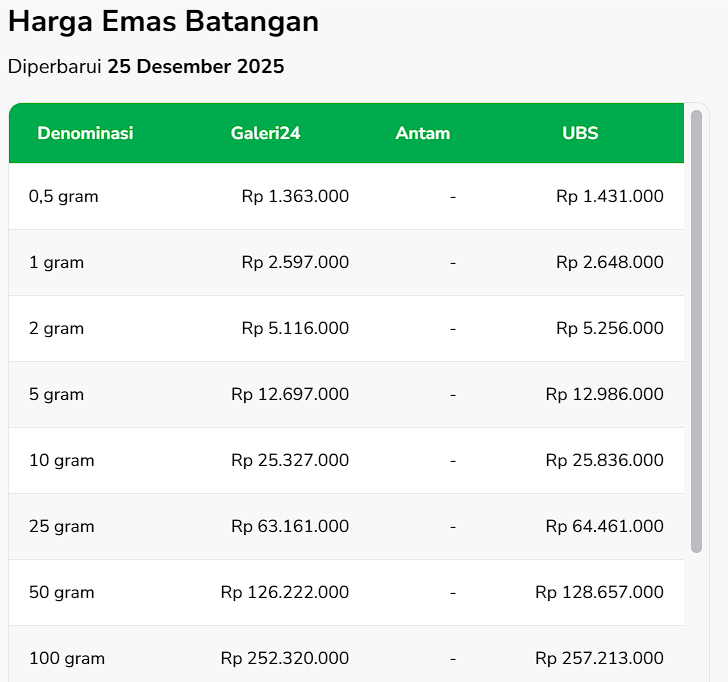Select UBS price Rp 1.431.000
The width and height of the screenshot is (728, 682).
tap(609, 196)
